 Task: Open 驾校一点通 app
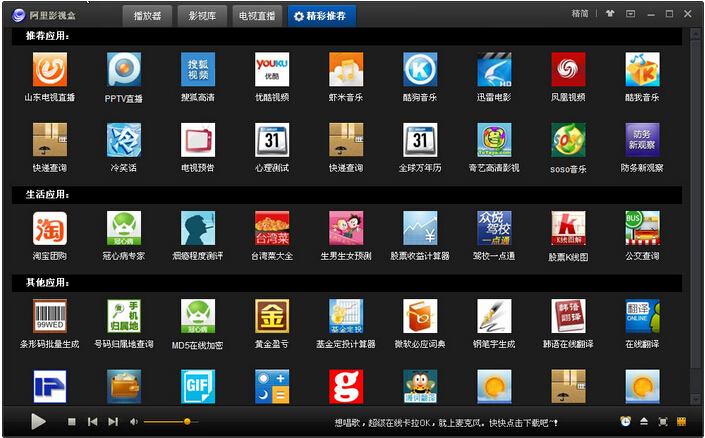[494, 228]
